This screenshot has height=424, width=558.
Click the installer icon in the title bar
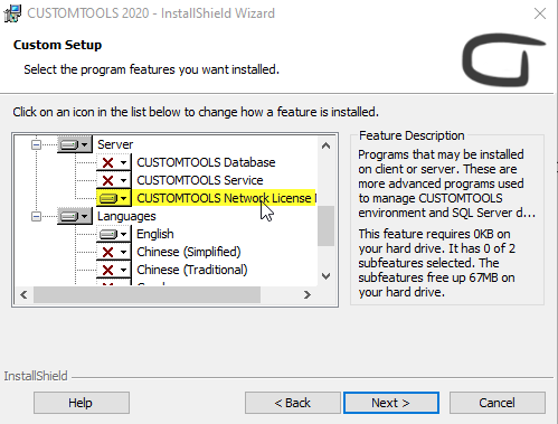[12, 14]
